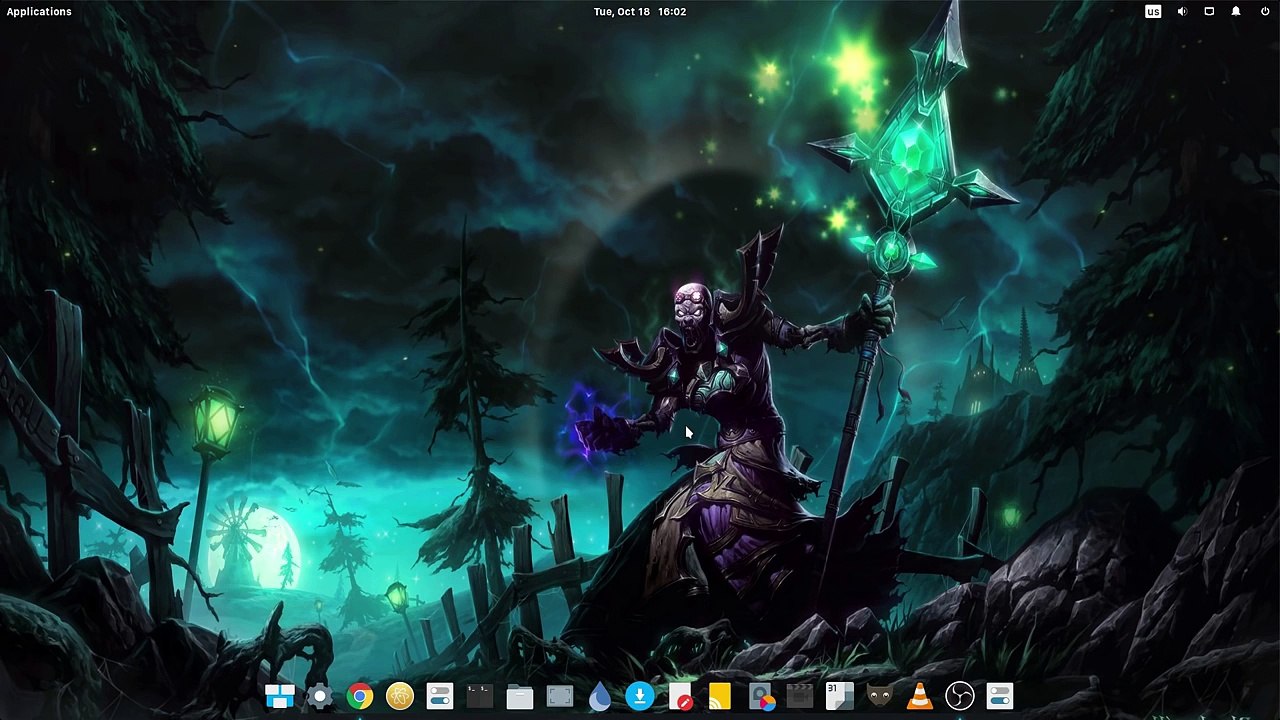The width and height of the screenshot is (1280, 720).
Task: Launch VLC media player from dock
Action: point(920,696)
